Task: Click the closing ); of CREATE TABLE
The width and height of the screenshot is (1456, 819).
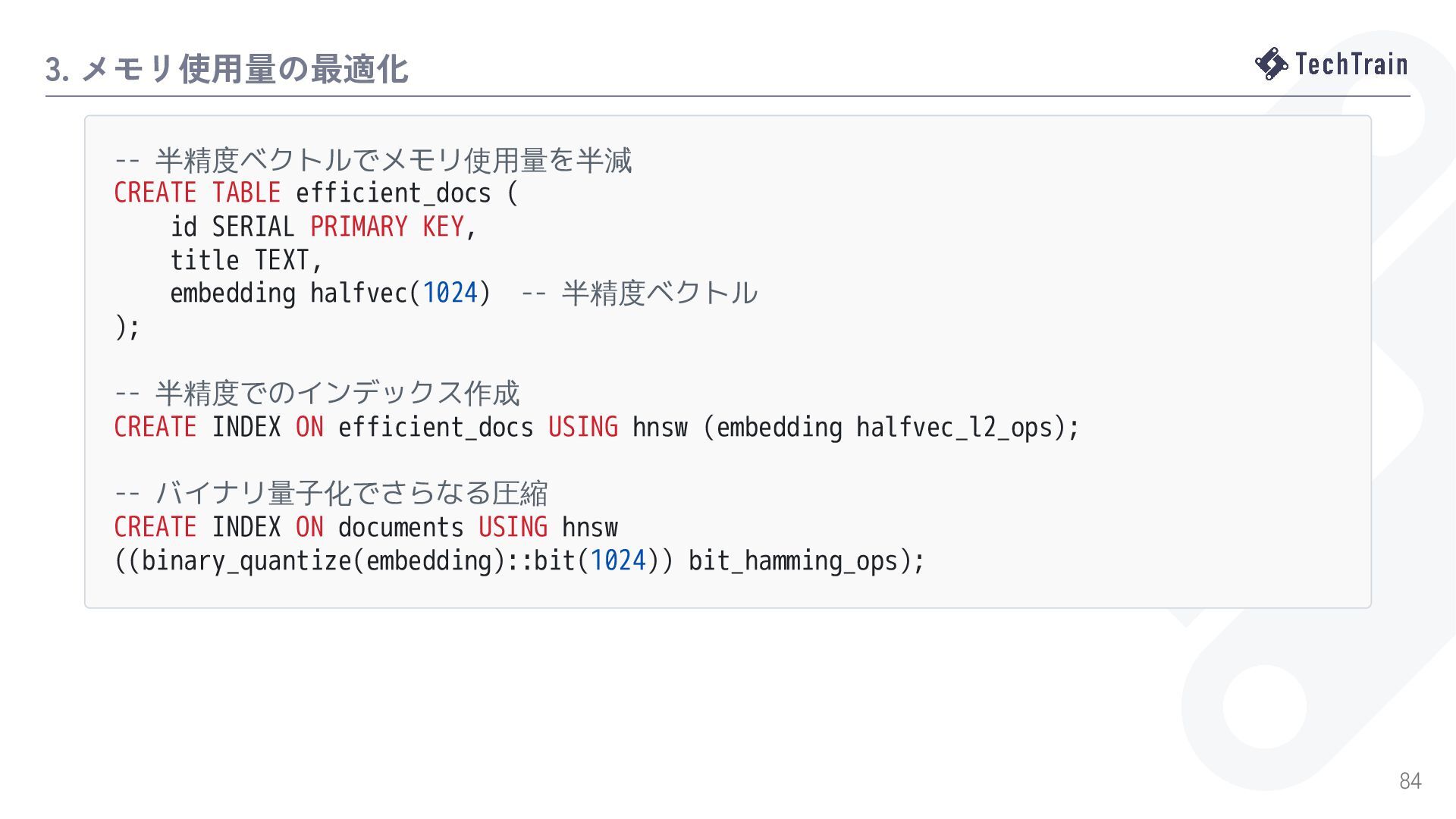Action: point(127,327)
